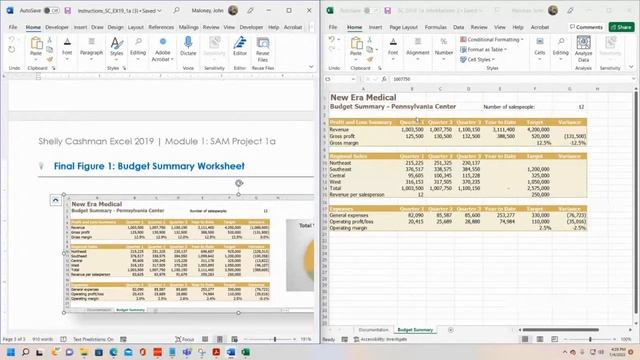The height and width of the screenshot is (360, 640).
Task: Click Undo in Word ribbon
Action: [x=11, y=40]
